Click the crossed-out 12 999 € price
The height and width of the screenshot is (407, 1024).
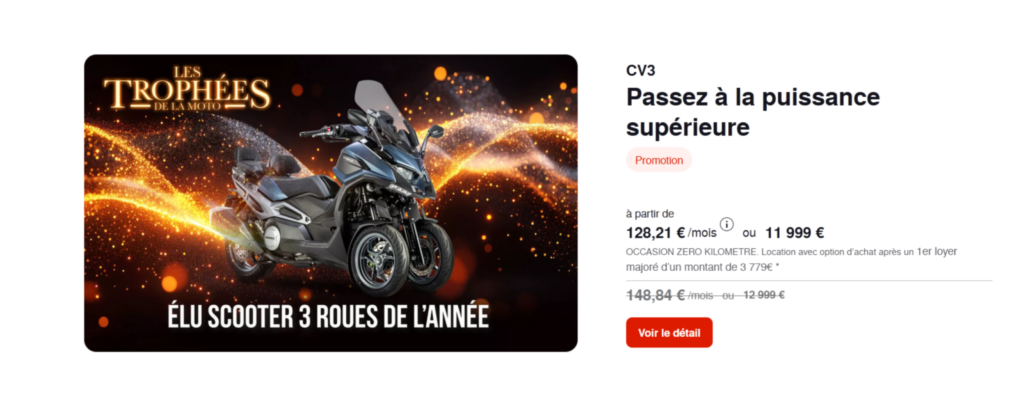click(x=763, y=295)
